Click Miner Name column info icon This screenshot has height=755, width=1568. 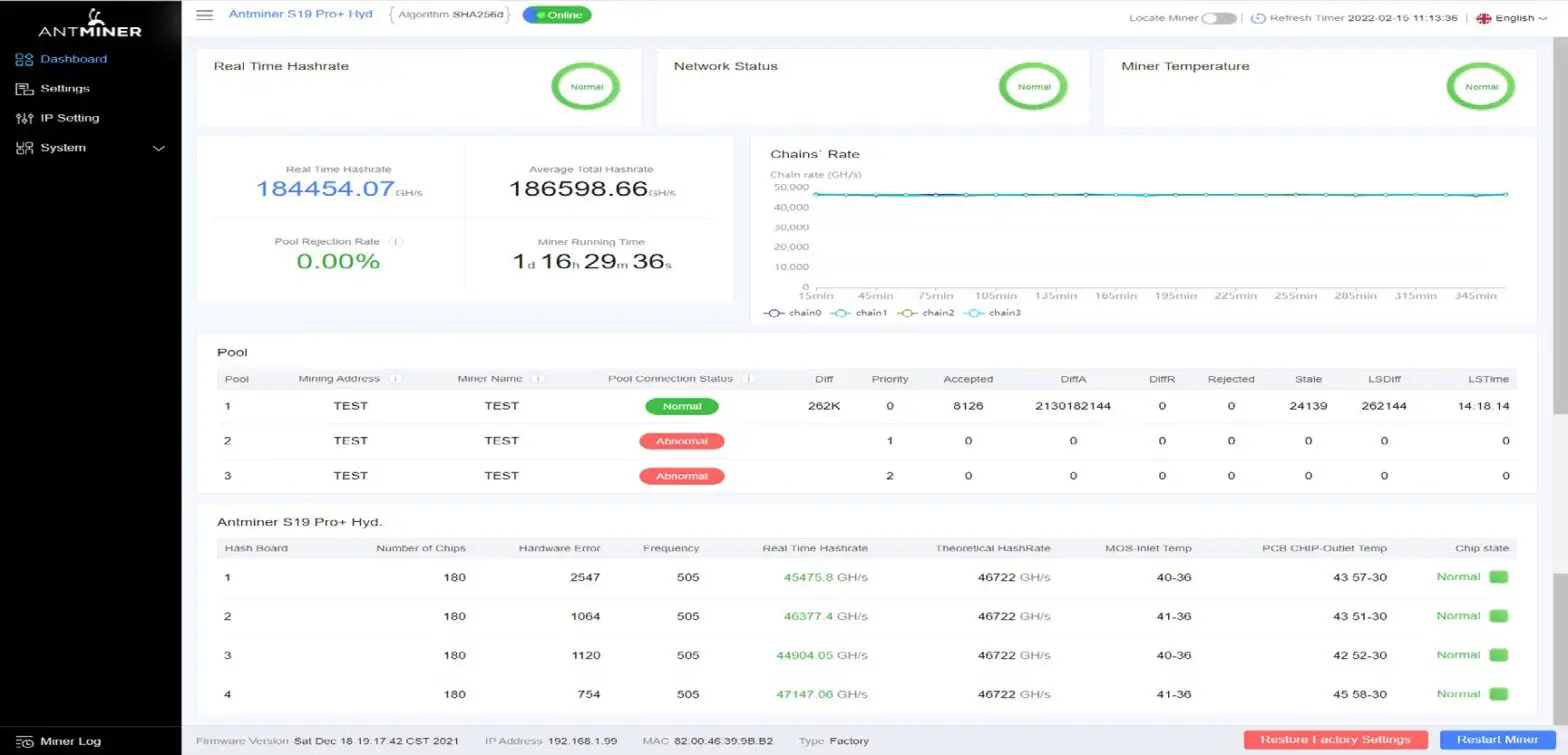539,379
